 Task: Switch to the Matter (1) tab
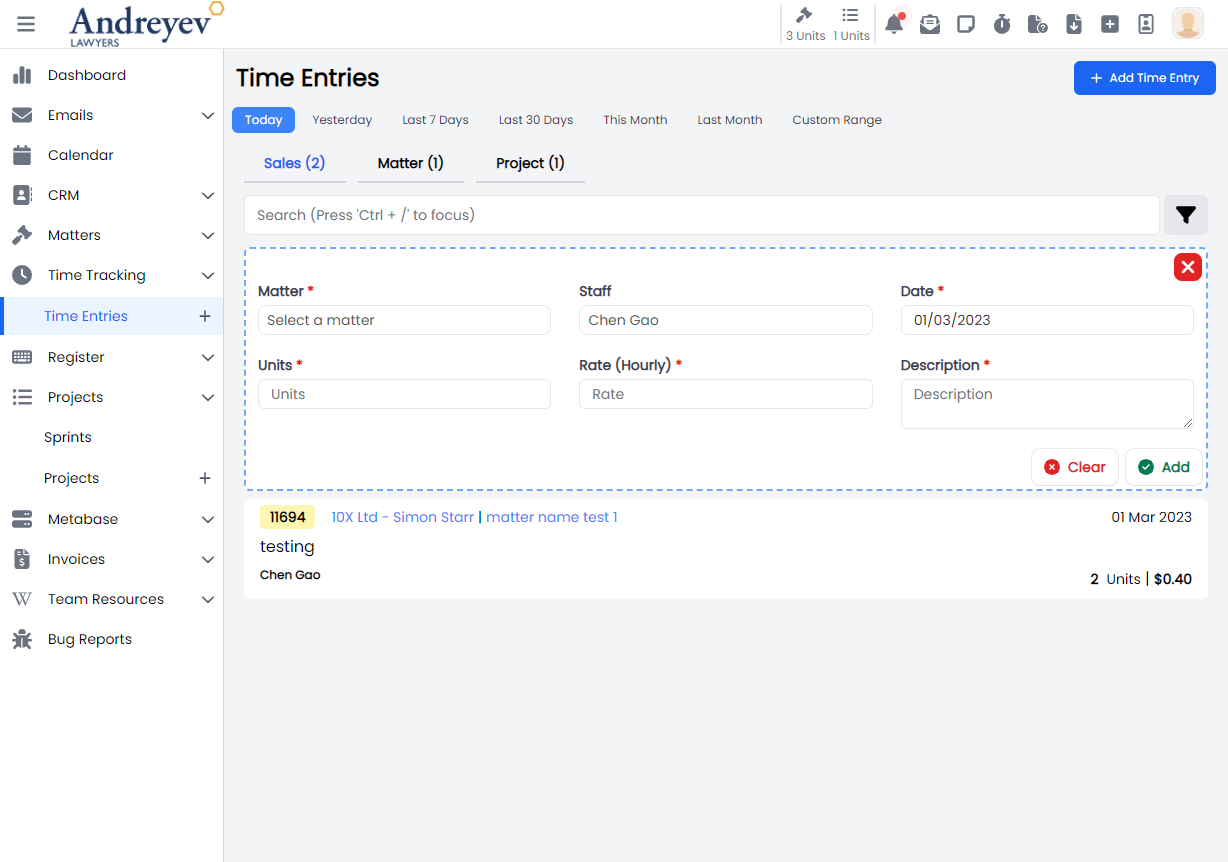click(410, 163)
